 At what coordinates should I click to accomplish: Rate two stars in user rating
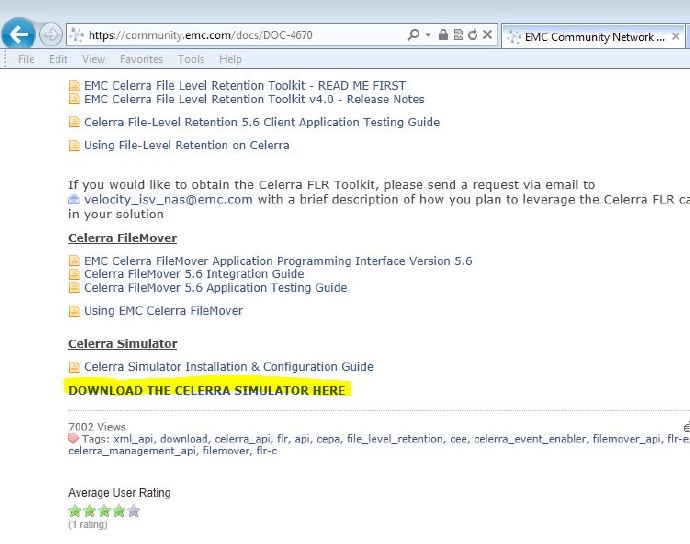point(89,511)
